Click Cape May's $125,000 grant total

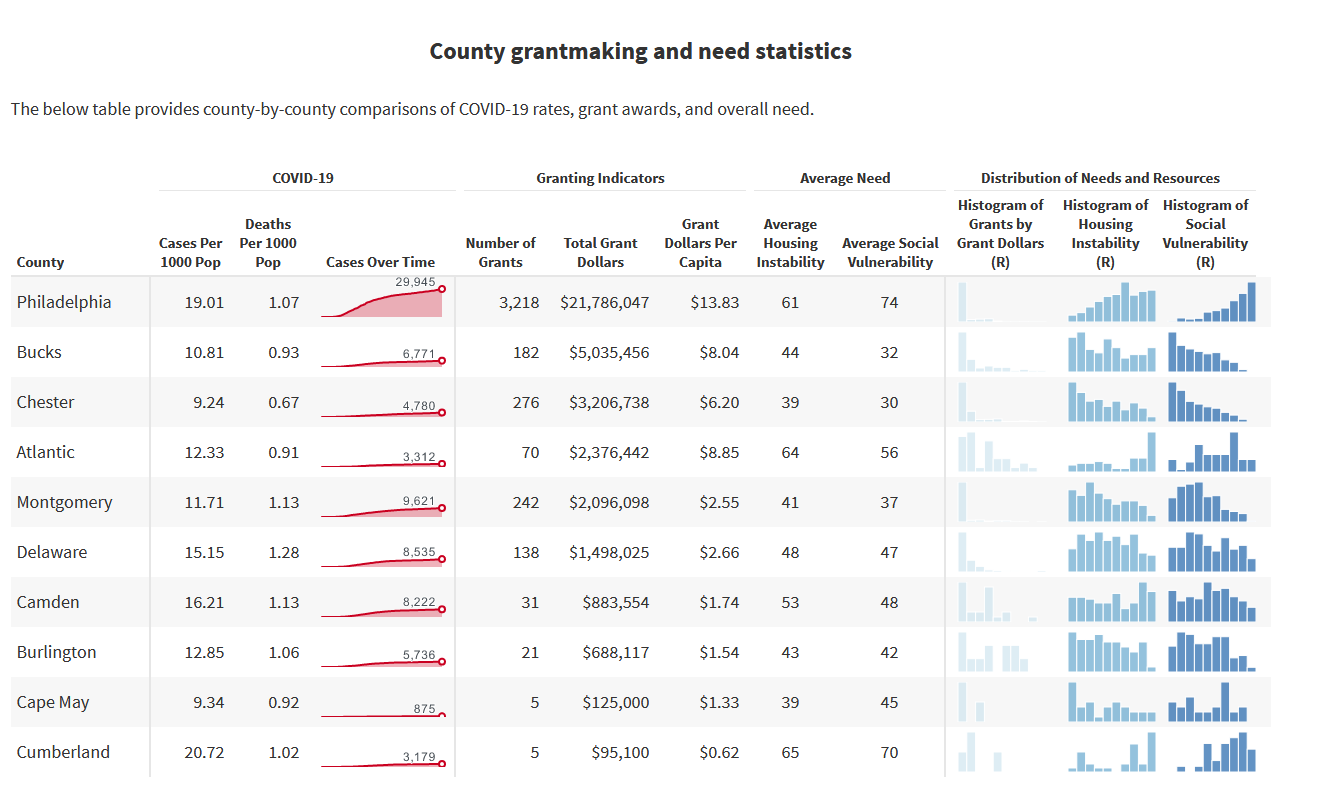(x=616, y=702)
